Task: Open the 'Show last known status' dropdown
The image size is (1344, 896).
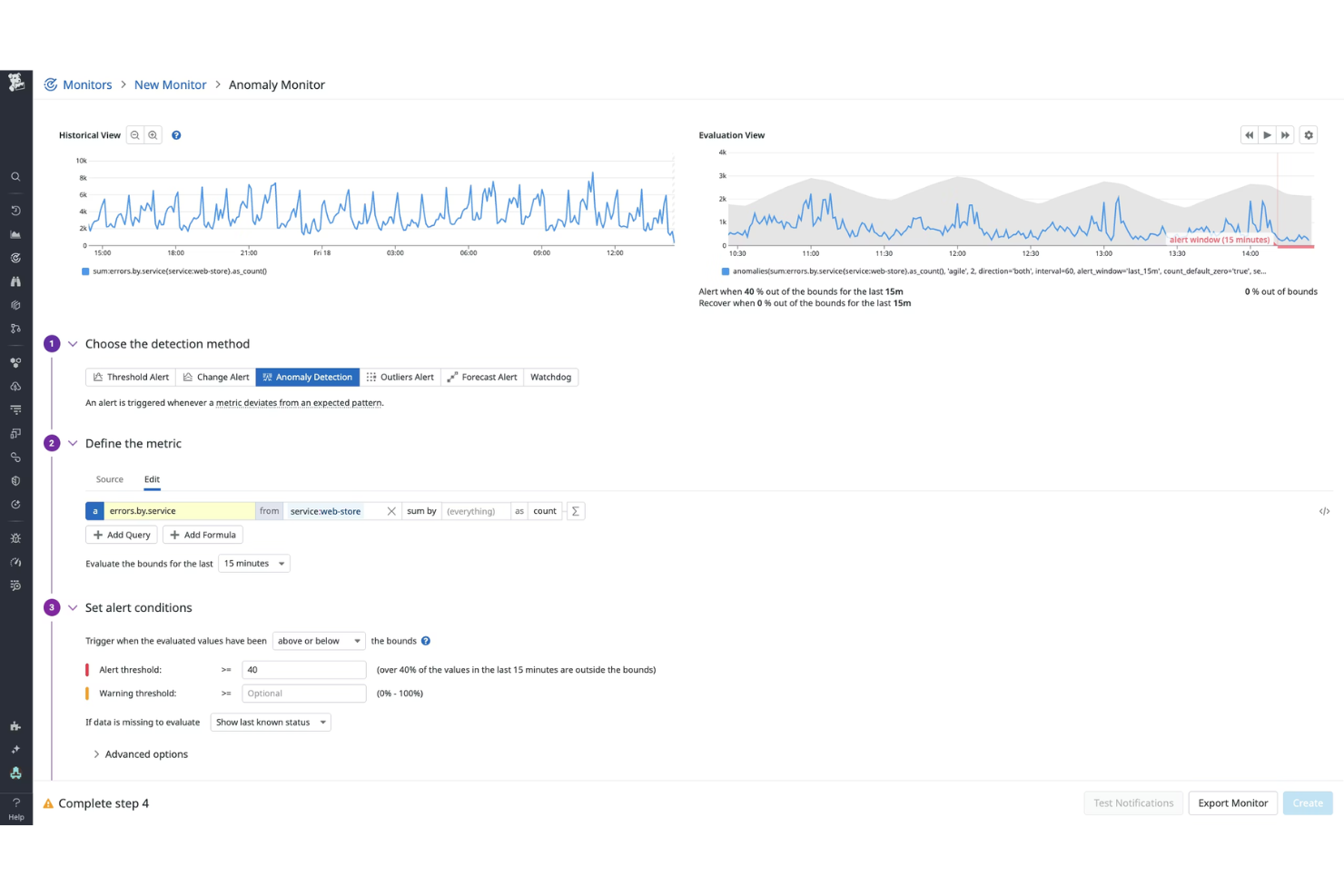Action: click(270, 722)
